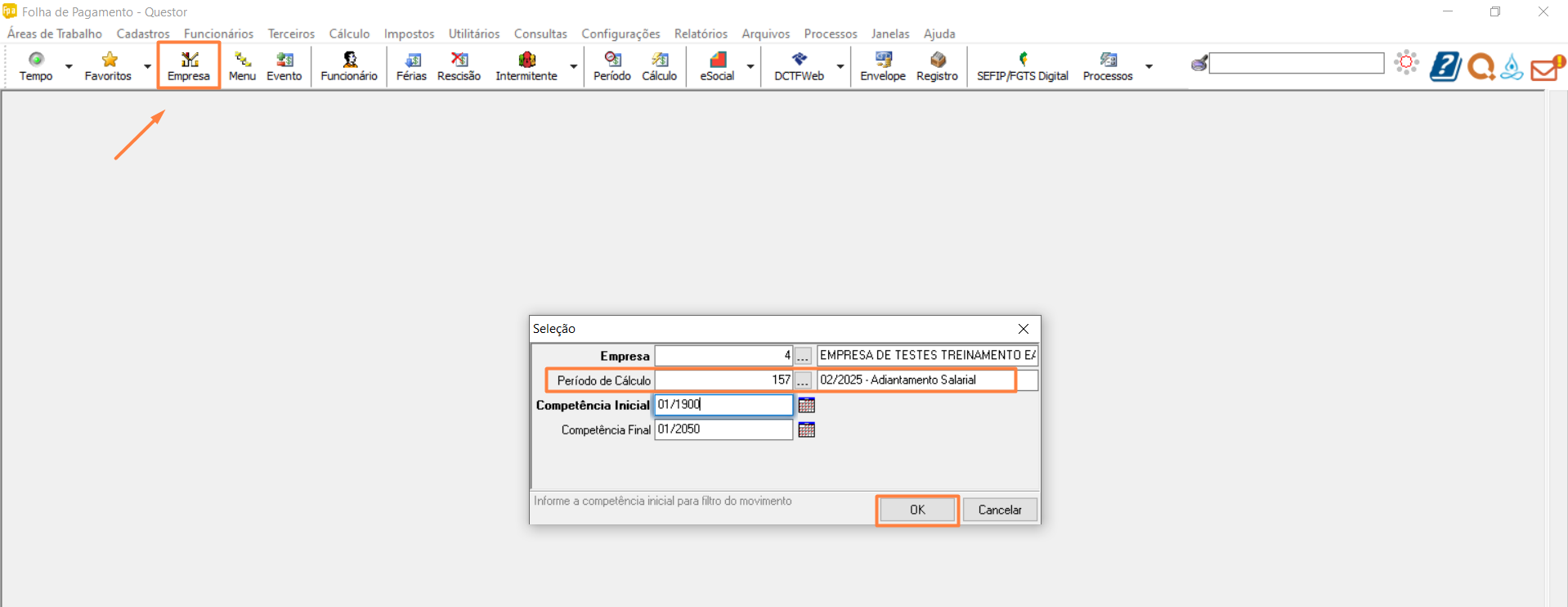The height and width of the screenshot is (607, 1568).
Task: Select the Férias toolbar icon
Action: (411, 65)
